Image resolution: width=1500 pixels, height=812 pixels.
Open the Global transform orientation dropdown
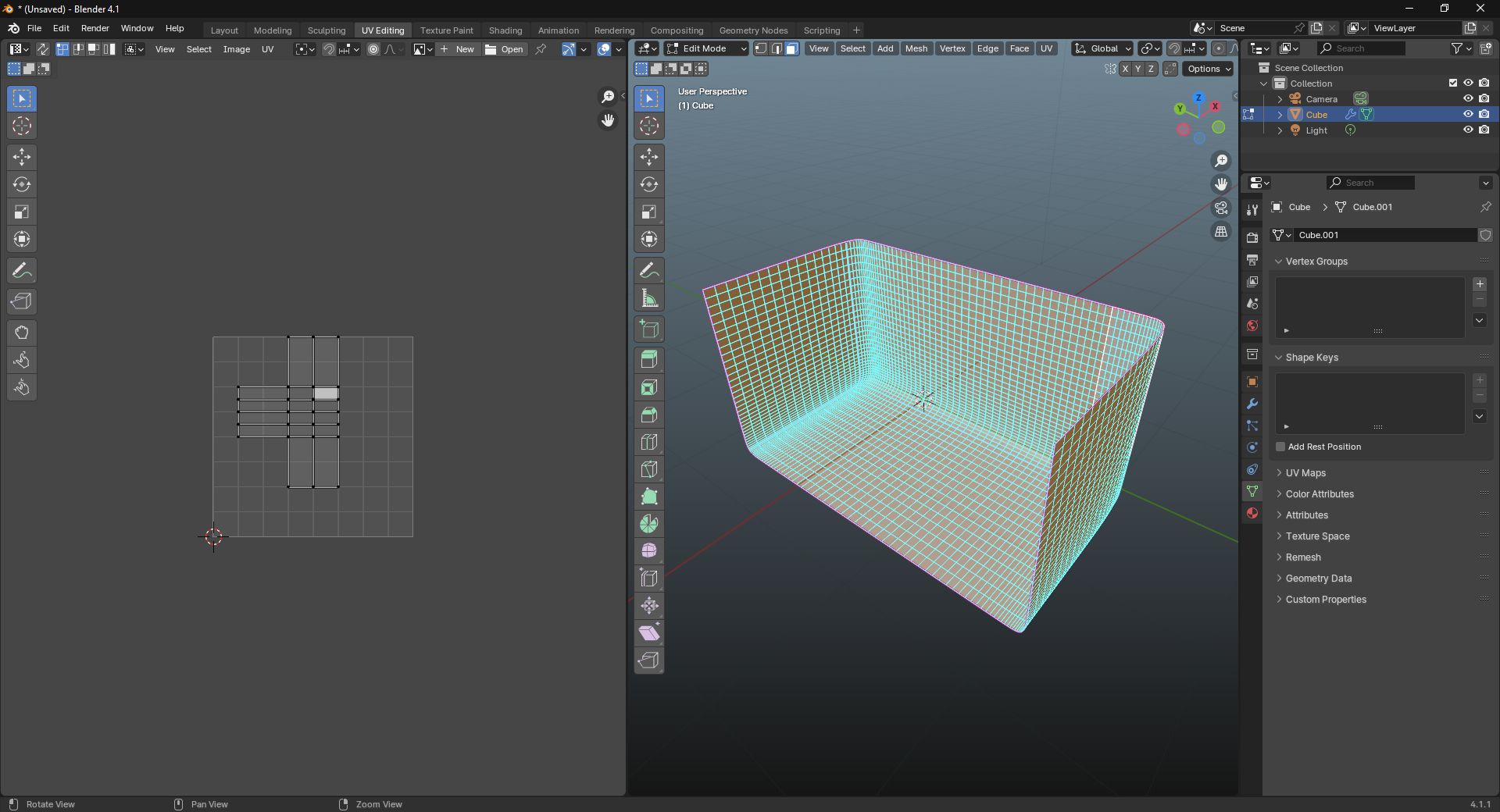[x=1103, y=48]
